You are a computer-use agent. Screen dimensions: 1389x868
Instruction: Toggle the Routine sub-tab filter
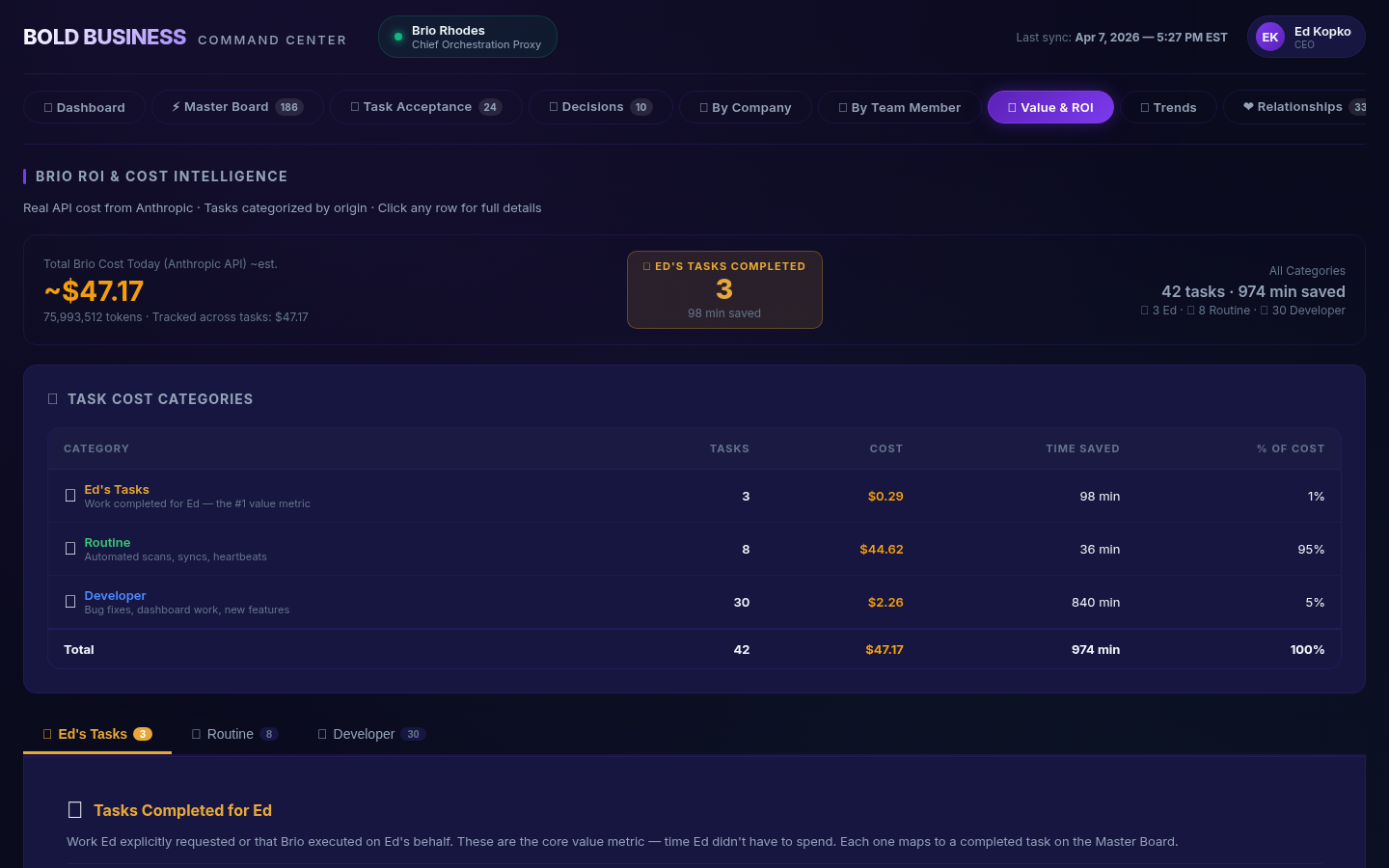(x=234, y=734)
